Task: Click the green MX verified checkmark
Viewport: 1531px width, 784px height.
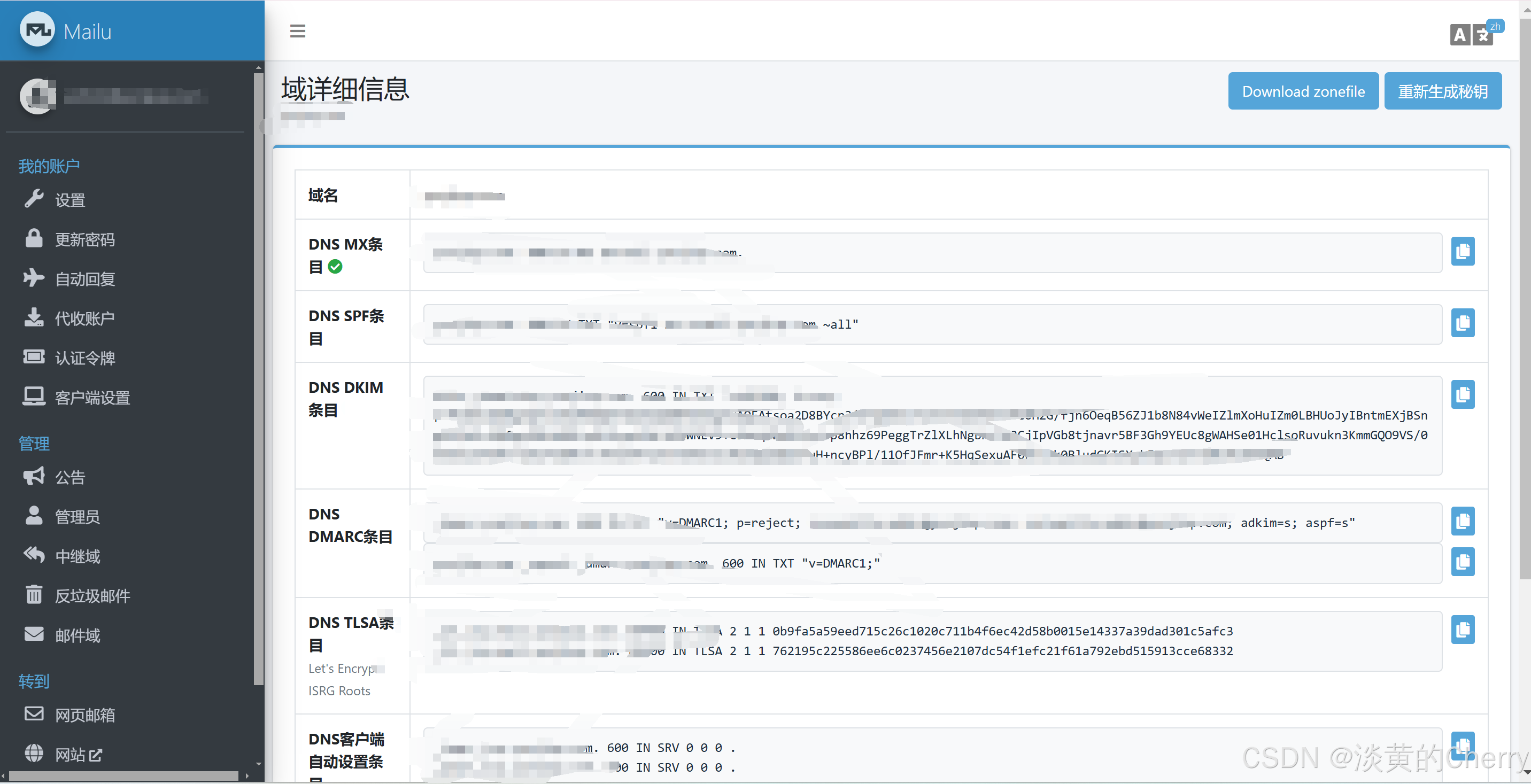Action: (x=335, y=267)
